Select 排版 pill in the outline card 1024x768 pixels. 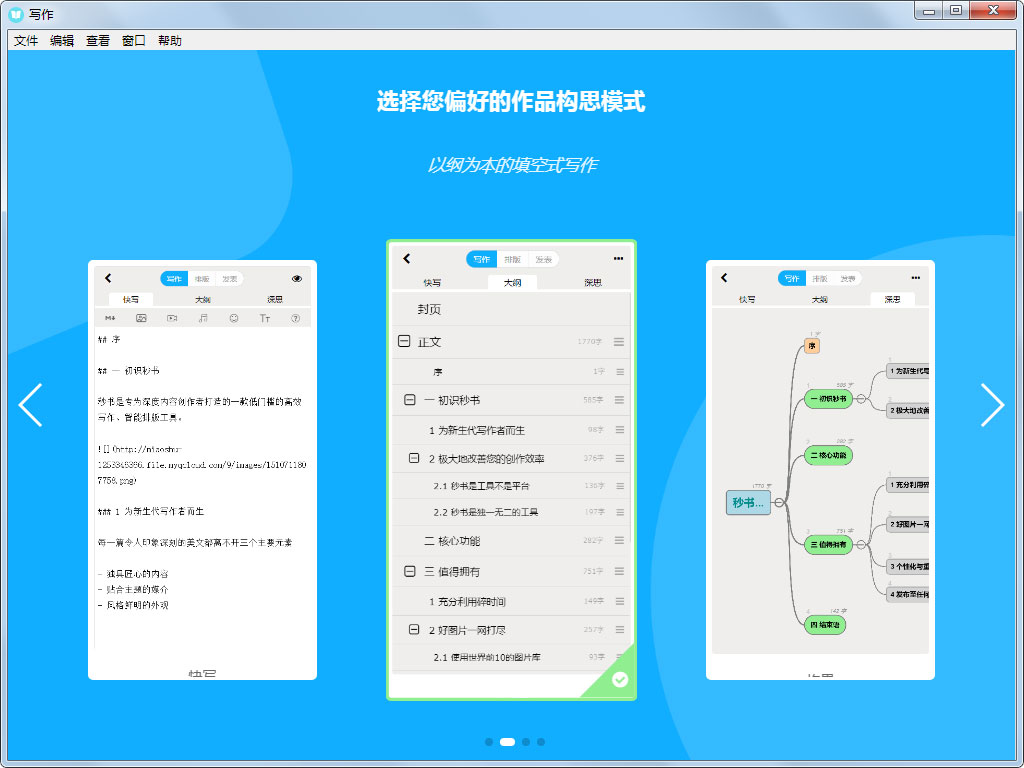tap(513, 259)
